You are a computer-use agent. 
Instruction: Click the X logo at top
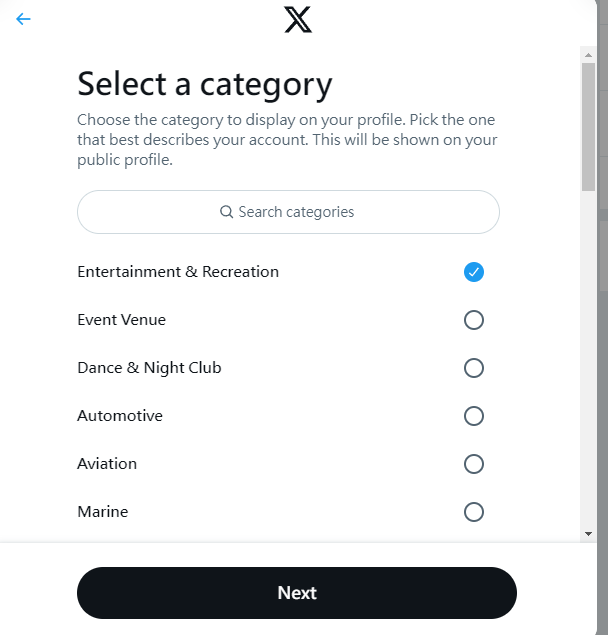(x=298, y=19)
